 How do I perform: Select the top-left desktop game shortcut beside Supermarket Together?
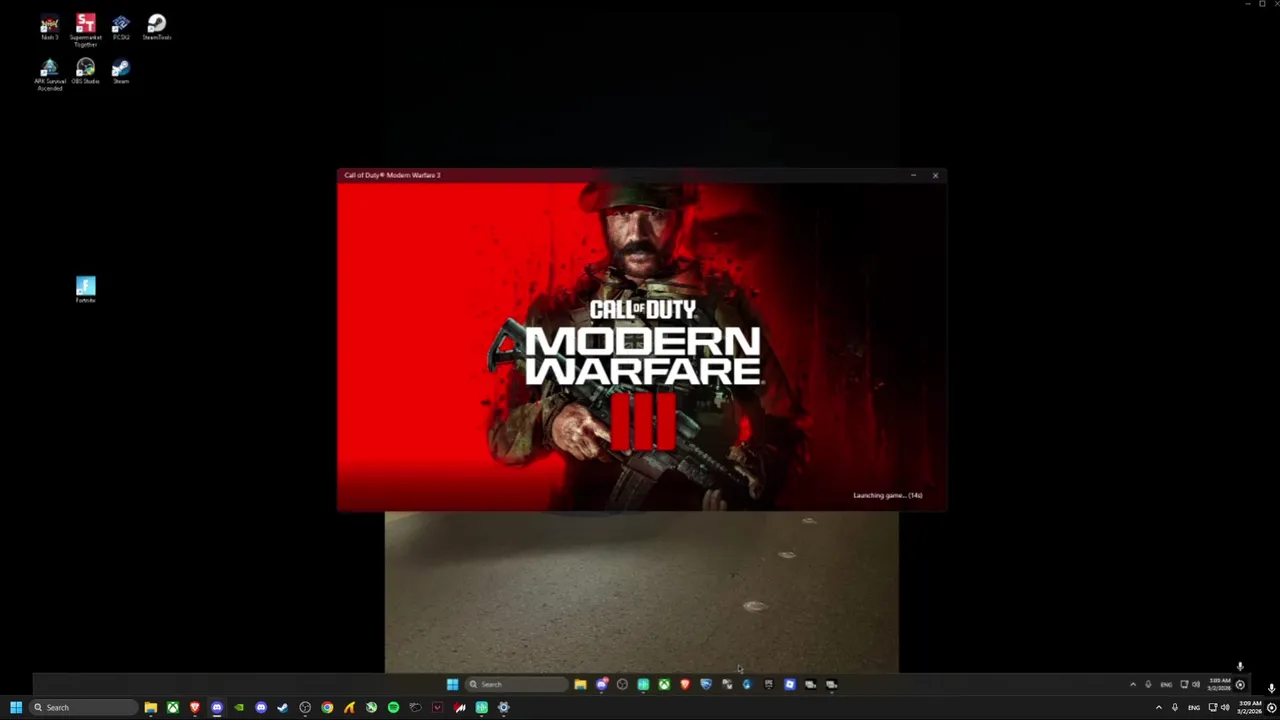pyautogui.click(x=49, y=27)
